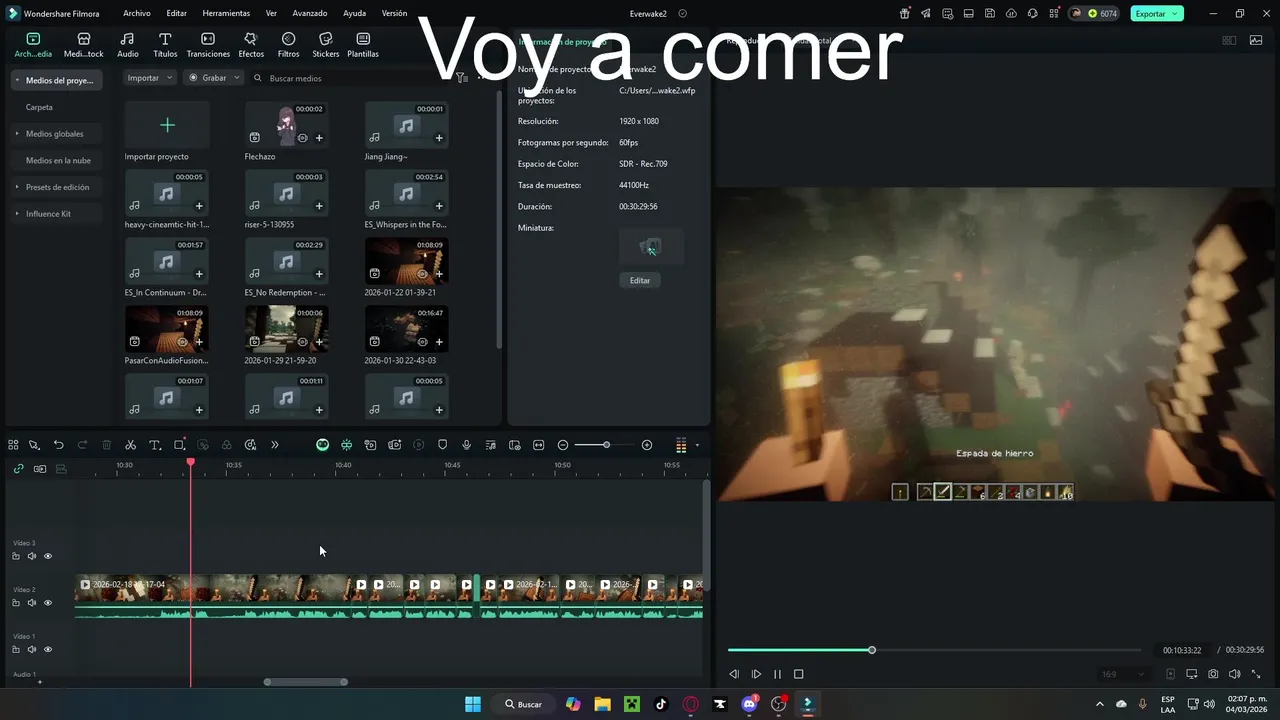The image size is (1280, 720).
Task: Select the text tool in timeline toolbar
Action: click(155, 445)
